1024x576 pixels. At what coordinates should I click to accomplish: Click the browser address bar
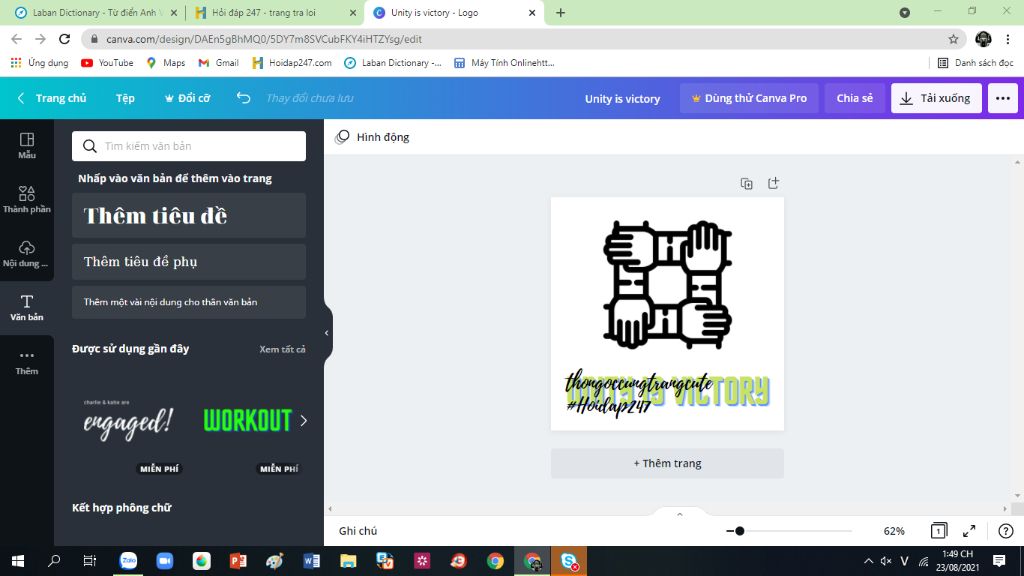(522, 39)
